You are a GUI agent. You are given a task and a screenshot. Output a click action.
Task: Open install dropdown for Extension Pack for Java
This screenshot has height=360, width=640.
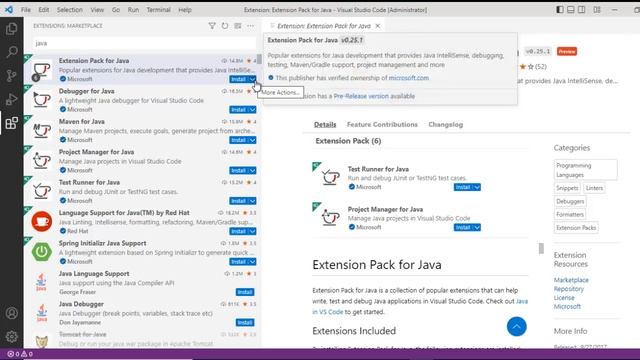253,79
